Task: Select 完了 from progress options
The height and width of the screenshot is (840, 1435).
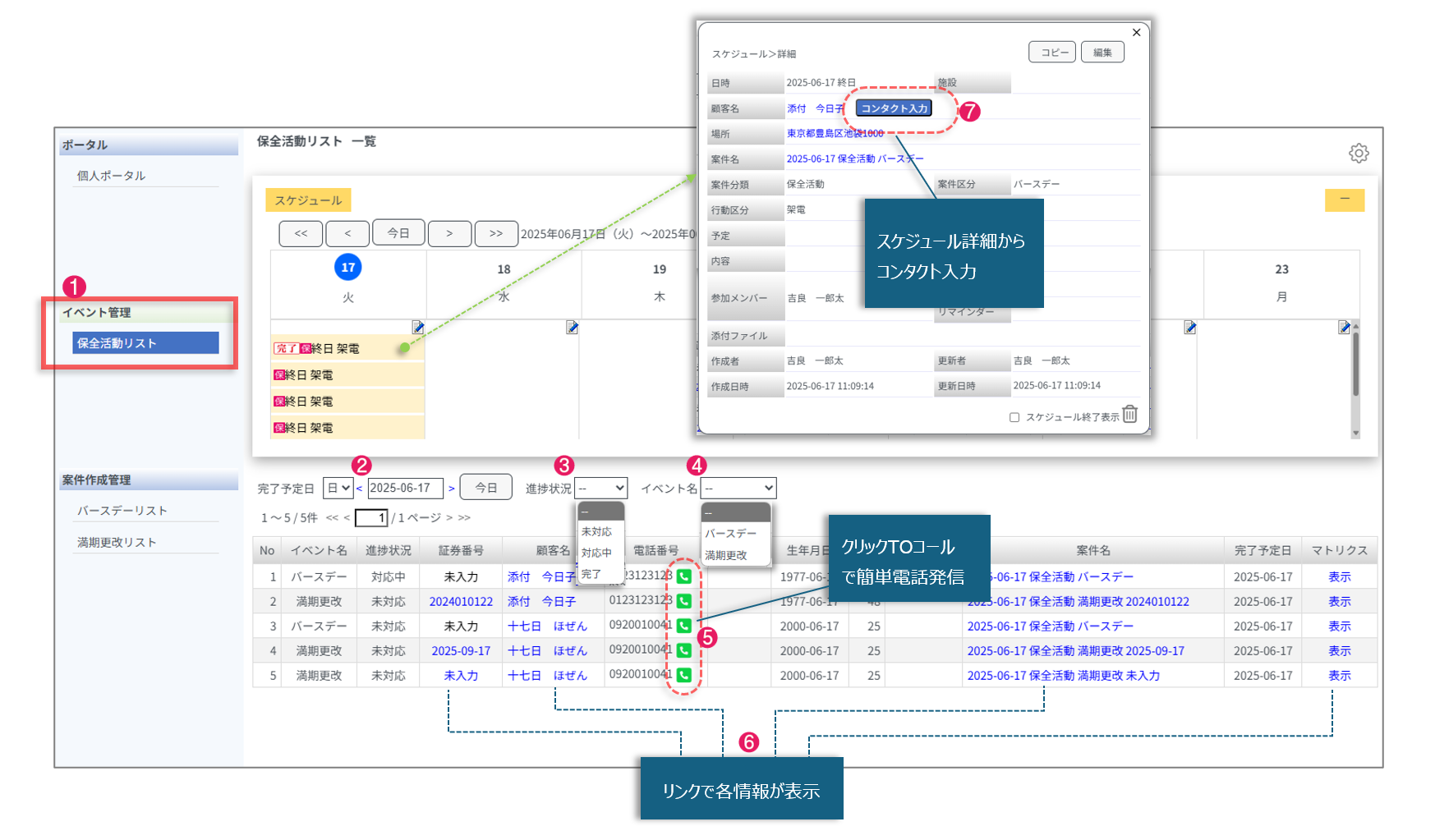Action: click(591, 574)
